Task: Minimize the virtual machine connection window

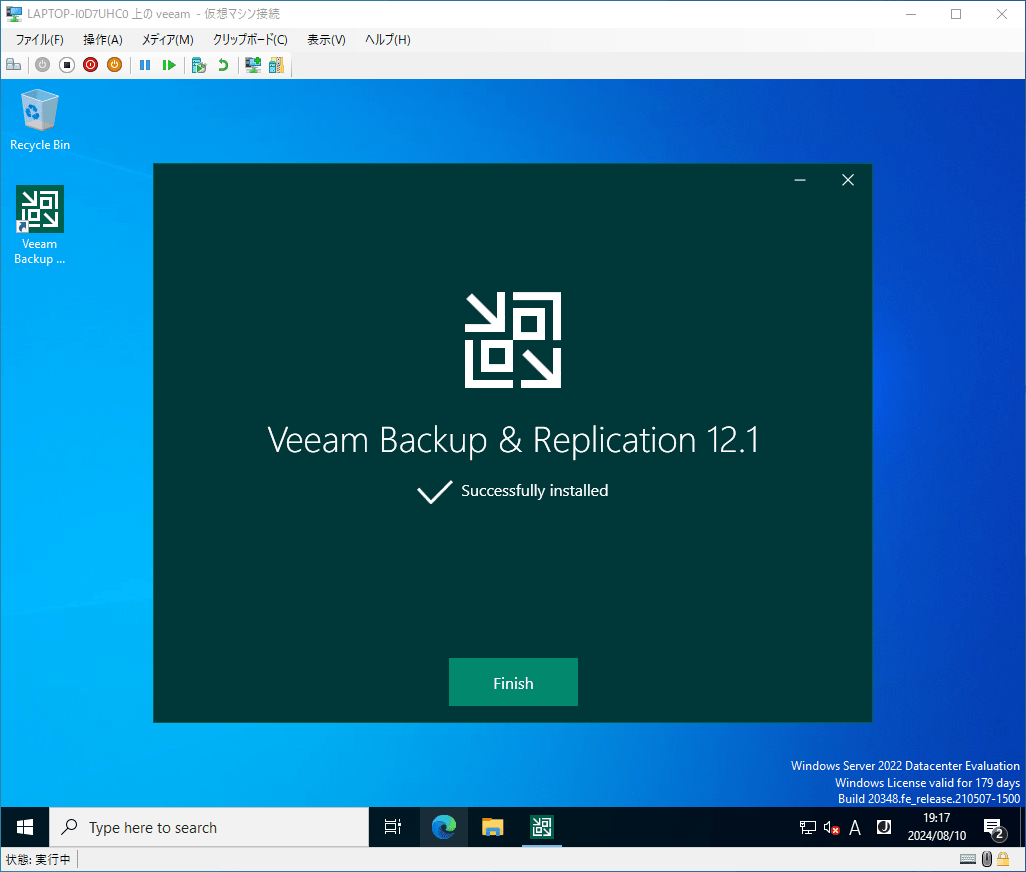Action: [x=910, y=14]
